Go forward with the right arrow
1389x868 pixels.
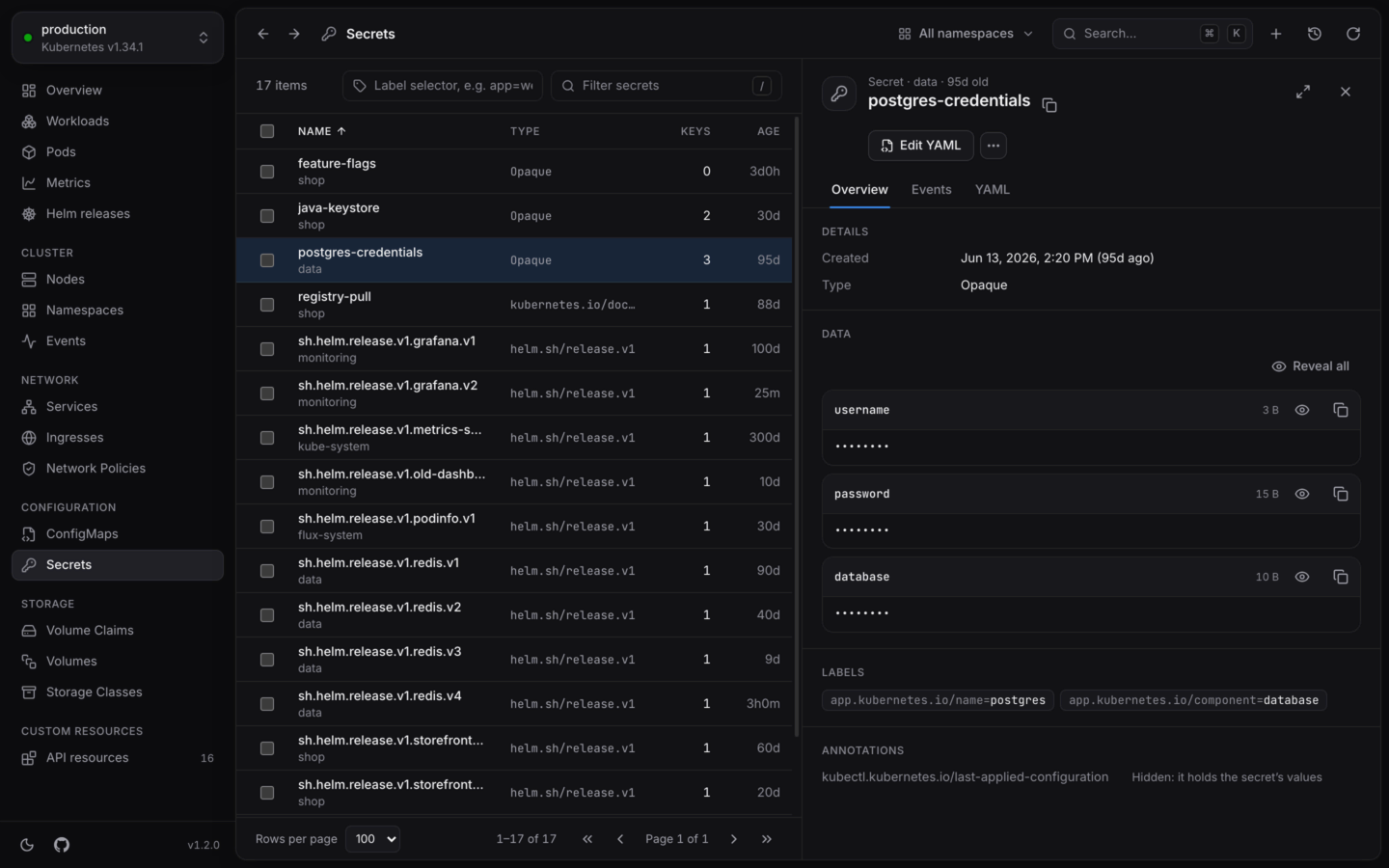(294, 34)
